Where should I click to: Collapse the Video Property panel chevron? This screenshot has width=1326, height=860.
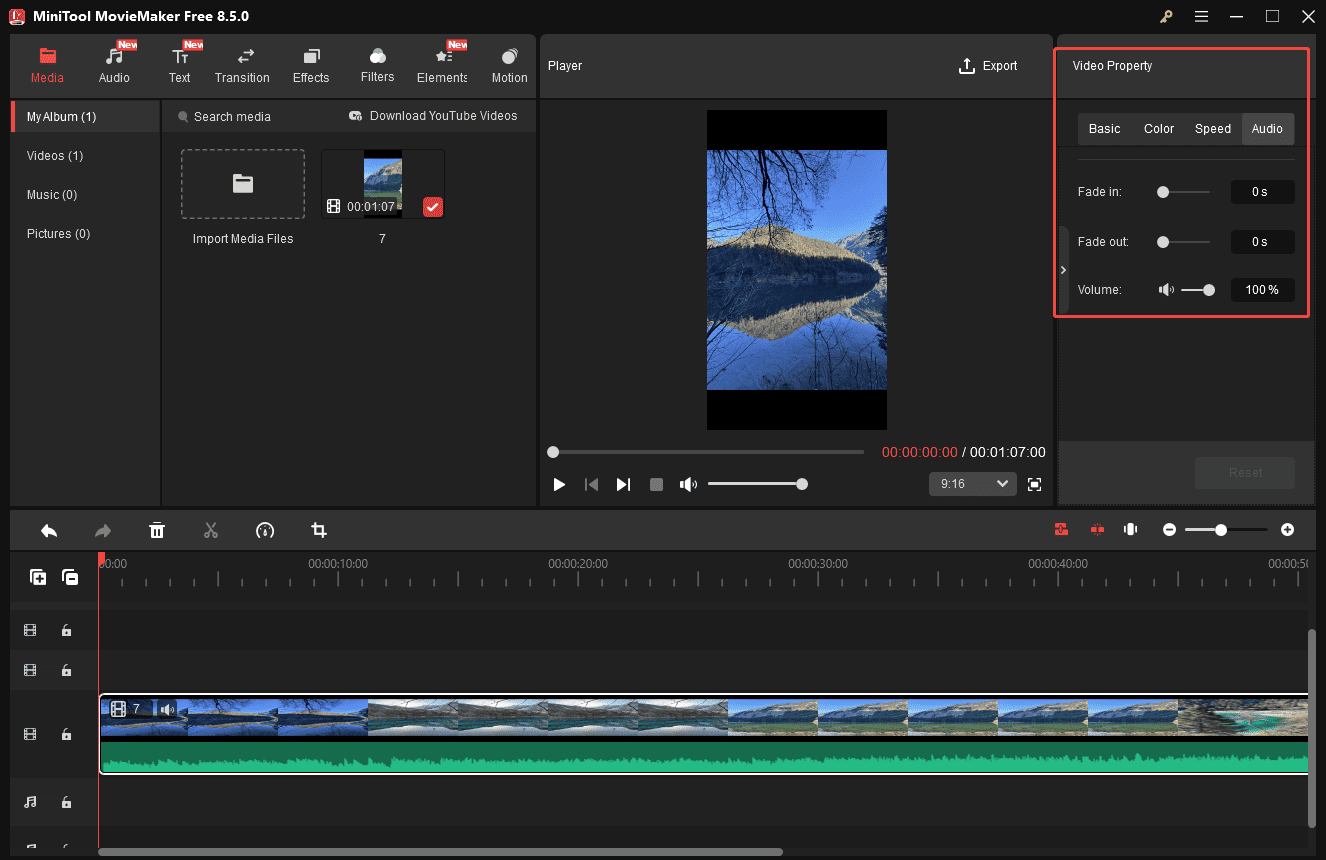pyautogui.click(x=1063, y=269)
